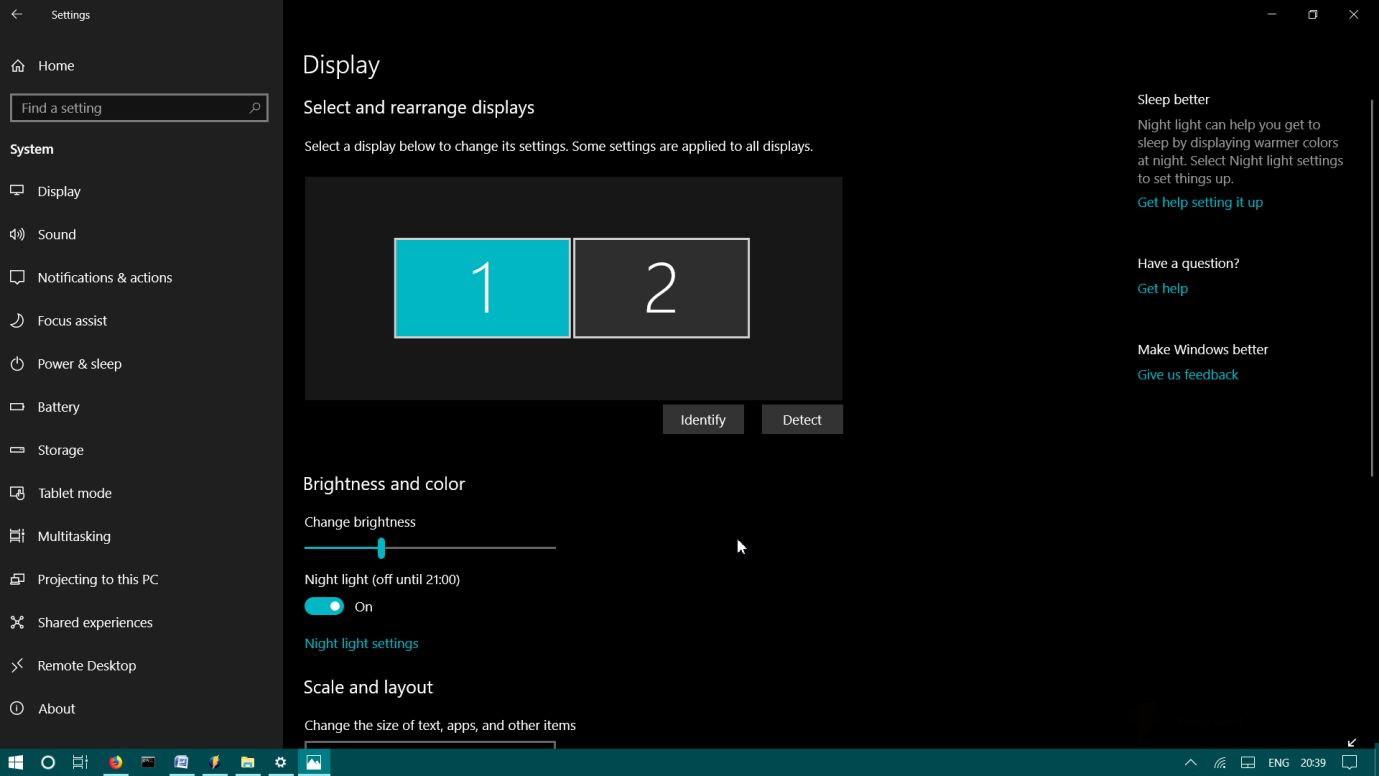Adjust the Change brightness slider
This screenshot has width=1379, height=776.
[381, 548]
